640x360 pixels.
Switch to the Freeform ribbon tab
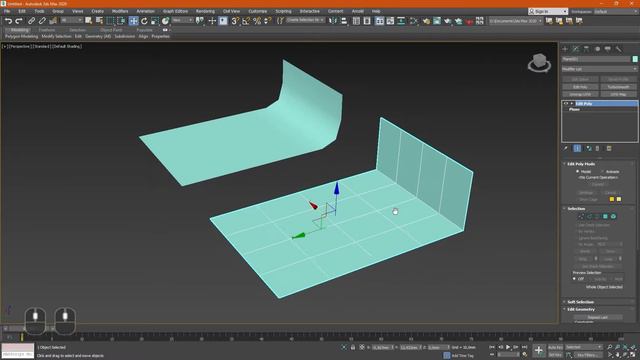point(47,30)
